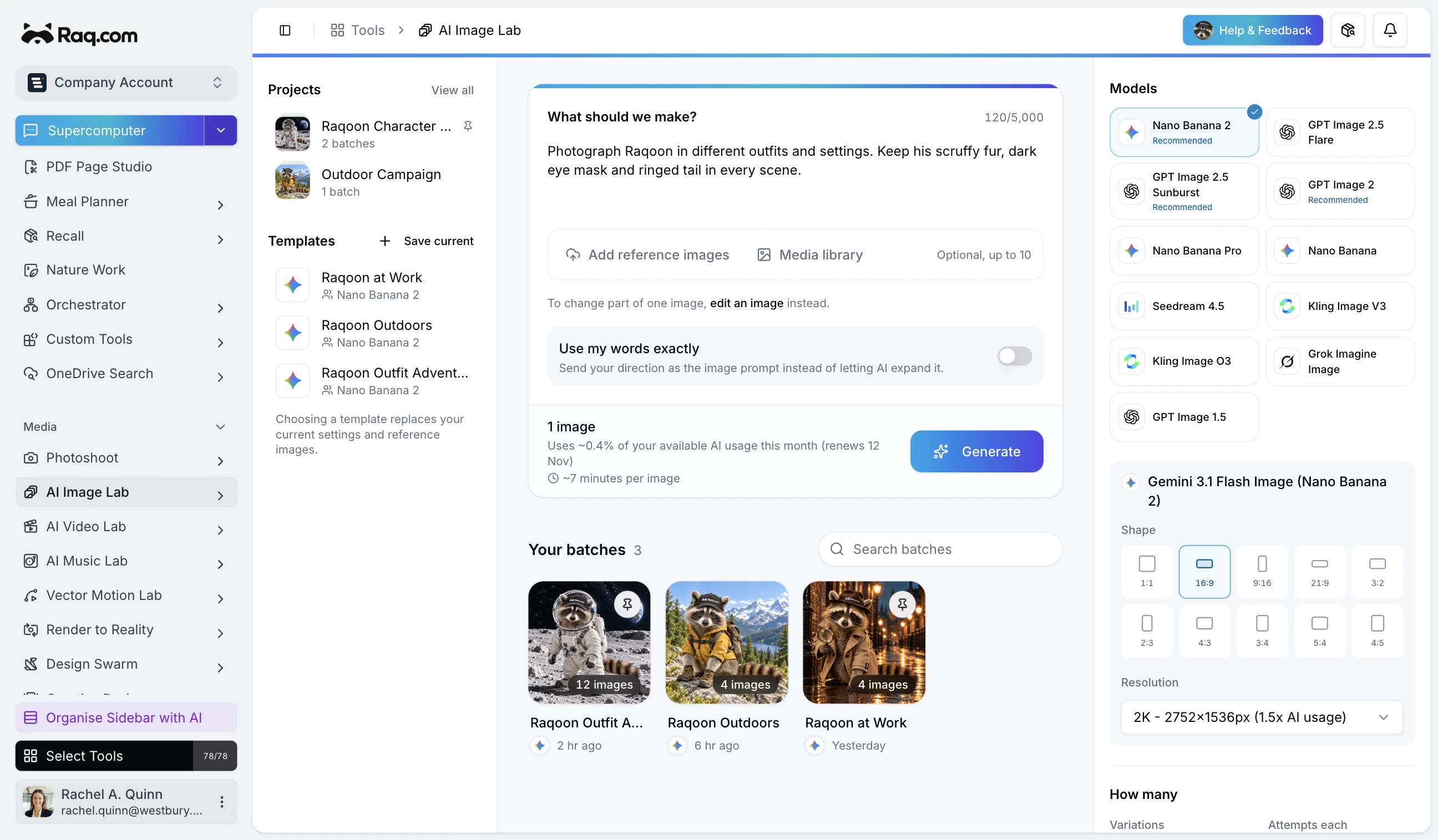Expand the Meal Planner submenu
Image resolution: width=1438 pixels, height=840 pixels.
pos(220,204)
